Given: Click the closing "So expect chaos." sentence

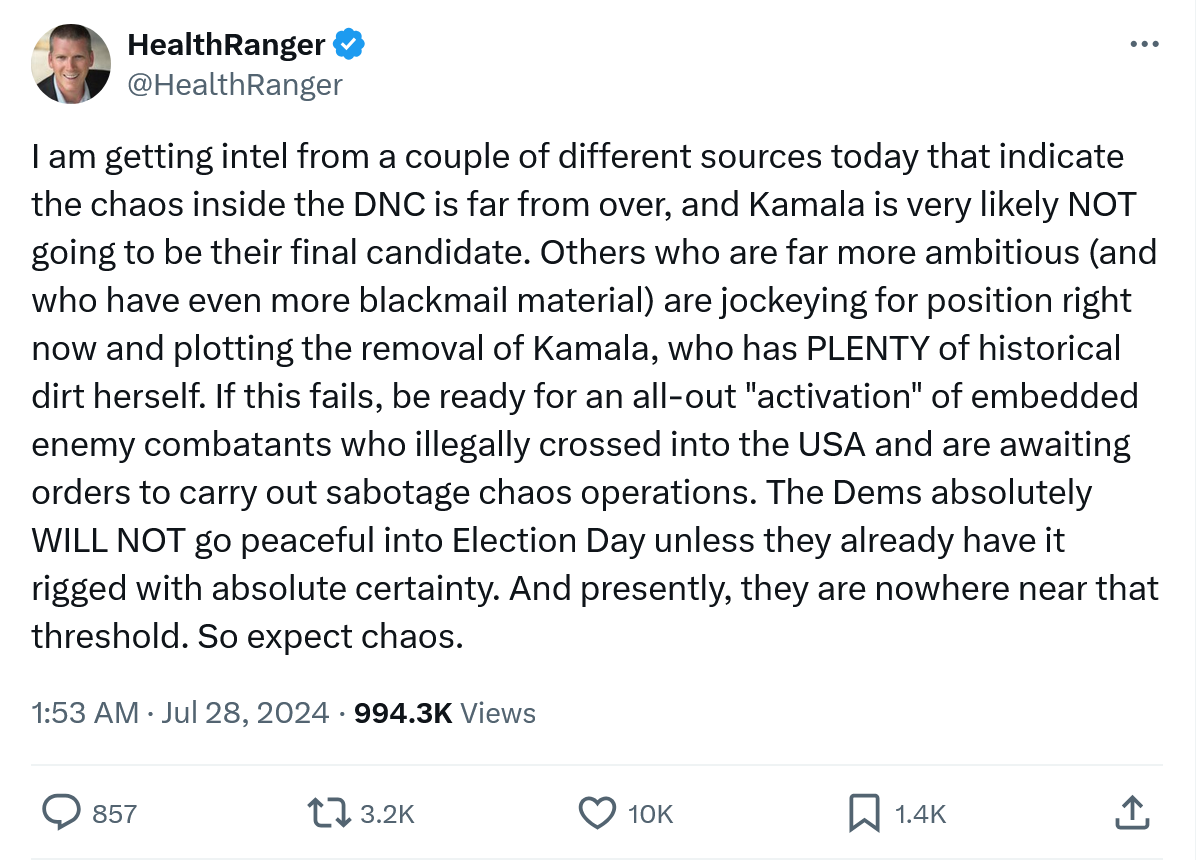Looking at the screenshot, I should point(330,636).
